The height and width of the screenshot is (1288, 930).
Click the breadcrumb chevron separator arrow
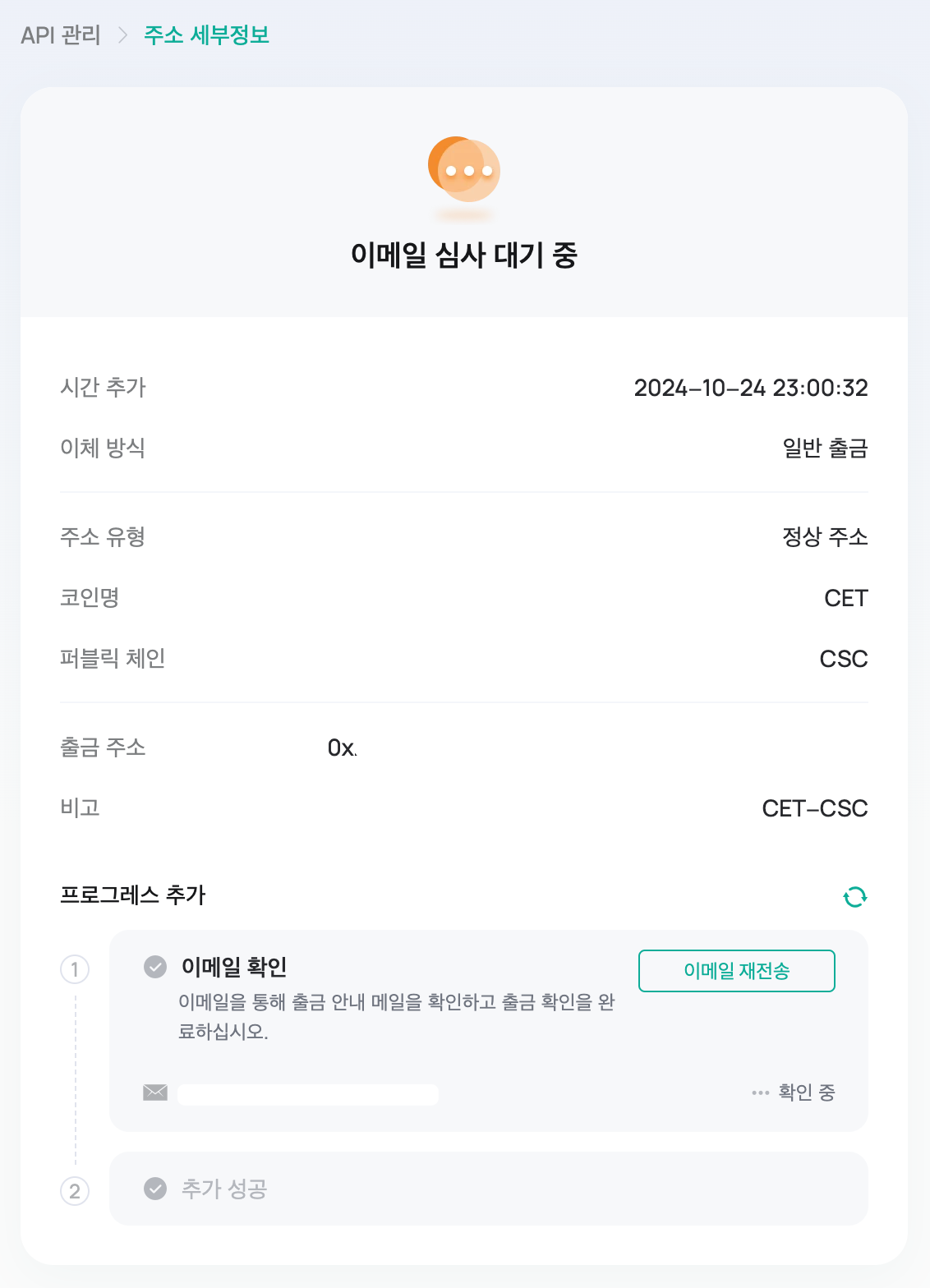click(x=123, y=35)
